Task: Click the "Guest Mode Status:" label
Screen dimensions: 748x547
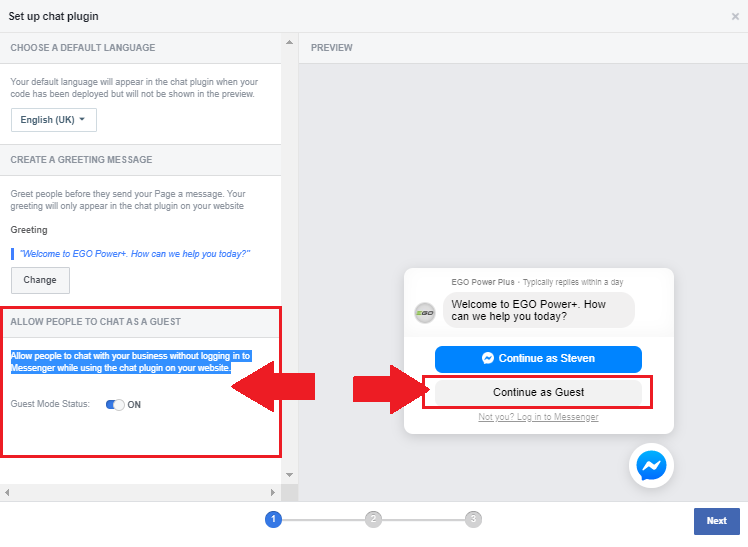Action: [x=50, y=404]
